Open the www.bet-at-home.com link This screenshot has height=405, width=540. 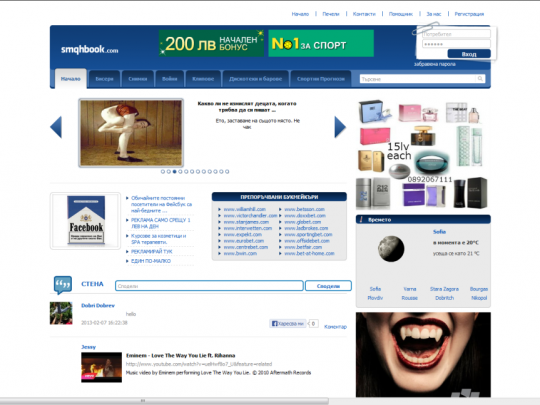309,253
